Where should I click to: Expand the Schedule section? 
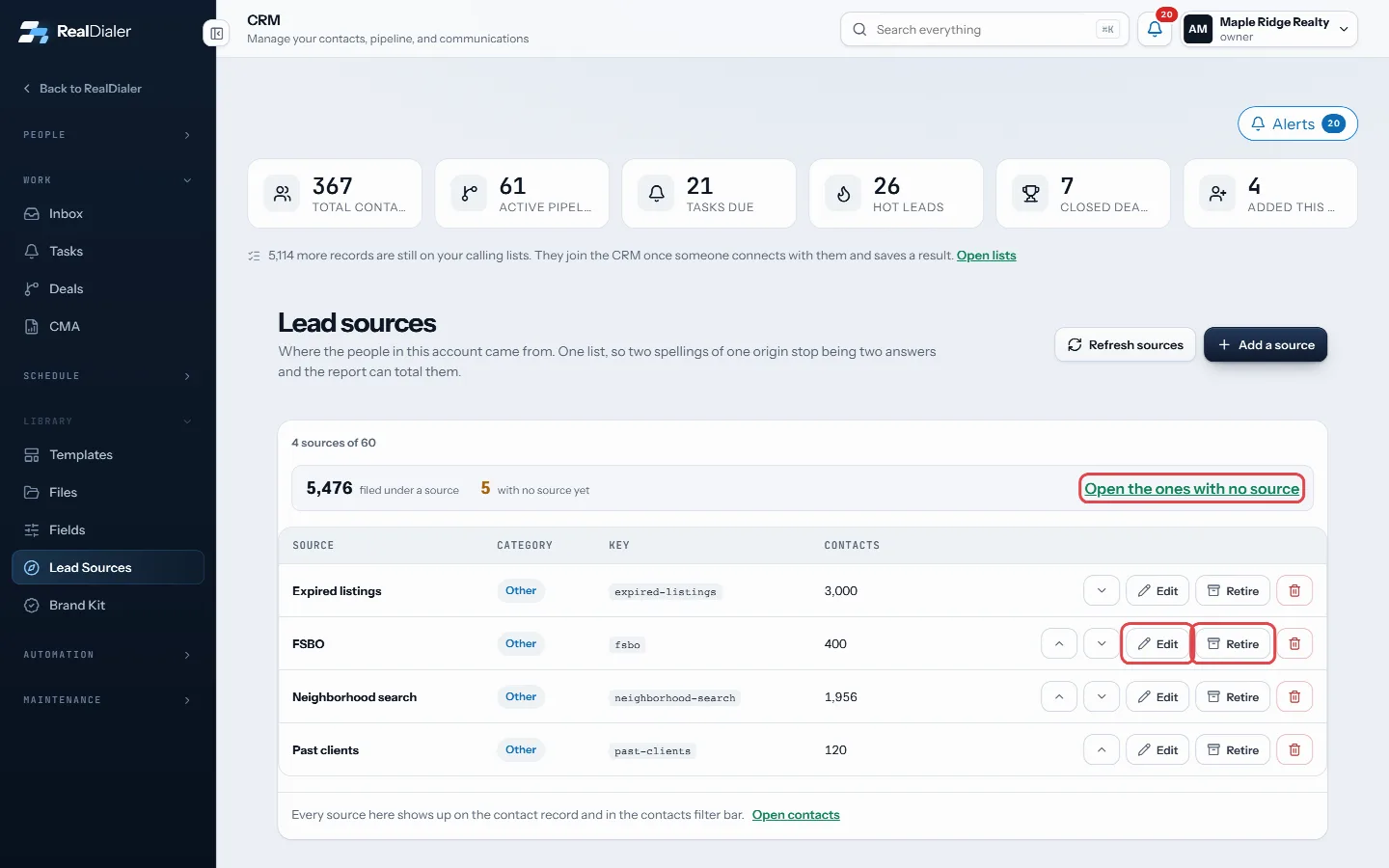108,376
